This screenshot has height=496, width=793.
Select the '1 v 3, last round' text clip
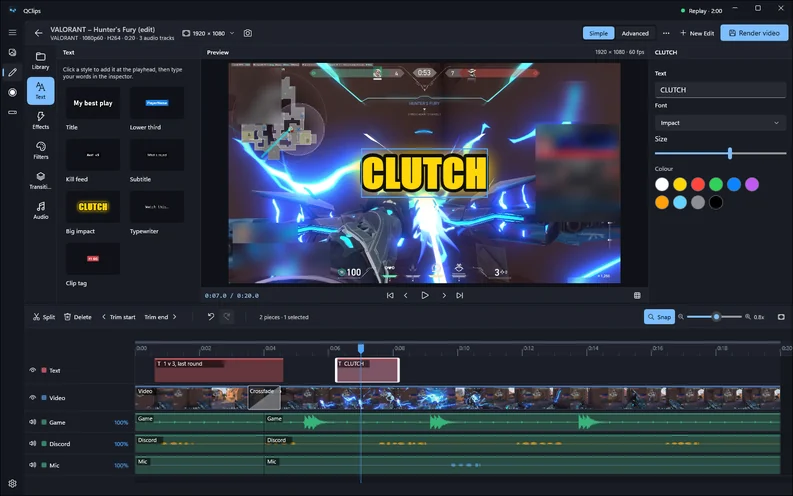(x=218, y=370)
